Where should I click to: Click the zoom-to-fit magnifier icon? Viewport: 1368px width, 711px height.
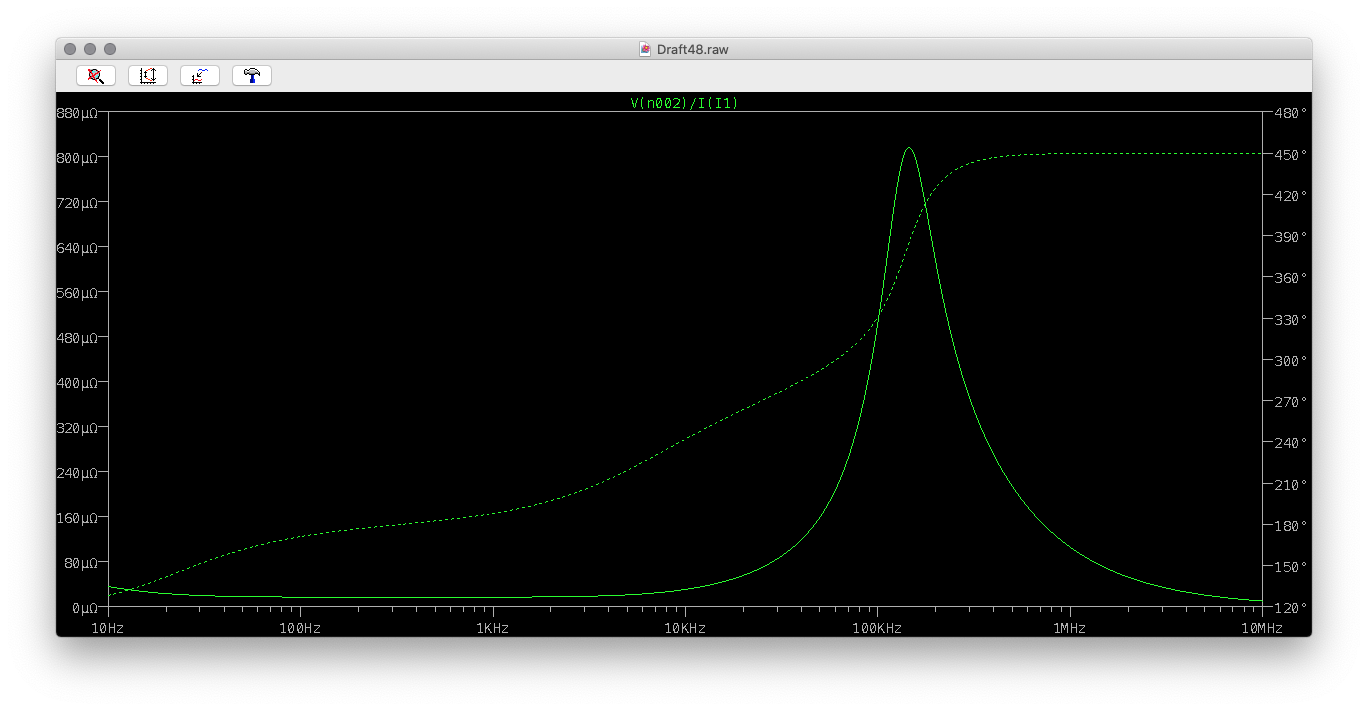pos(96,76)
